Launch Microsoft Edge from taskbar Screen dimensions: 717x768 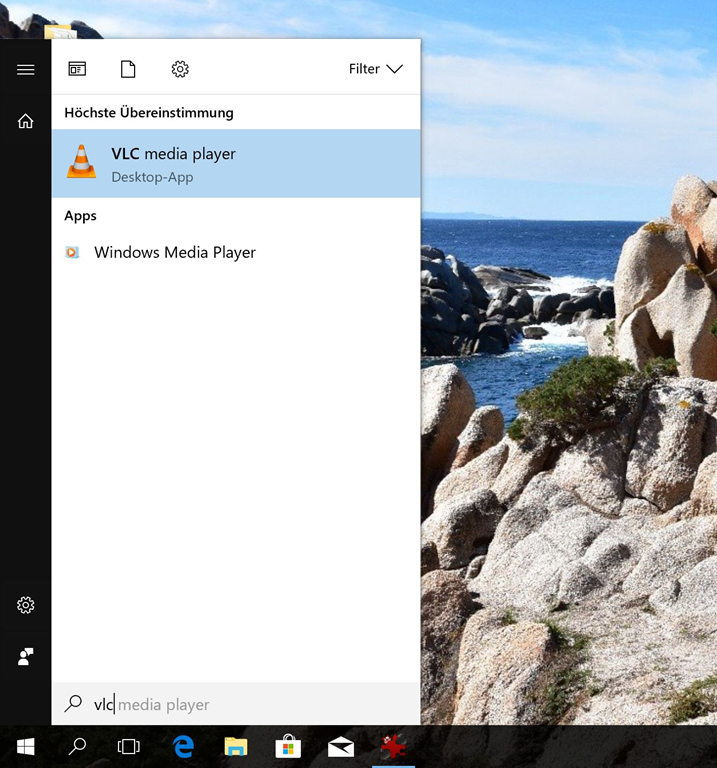click(x=183, y=747)
